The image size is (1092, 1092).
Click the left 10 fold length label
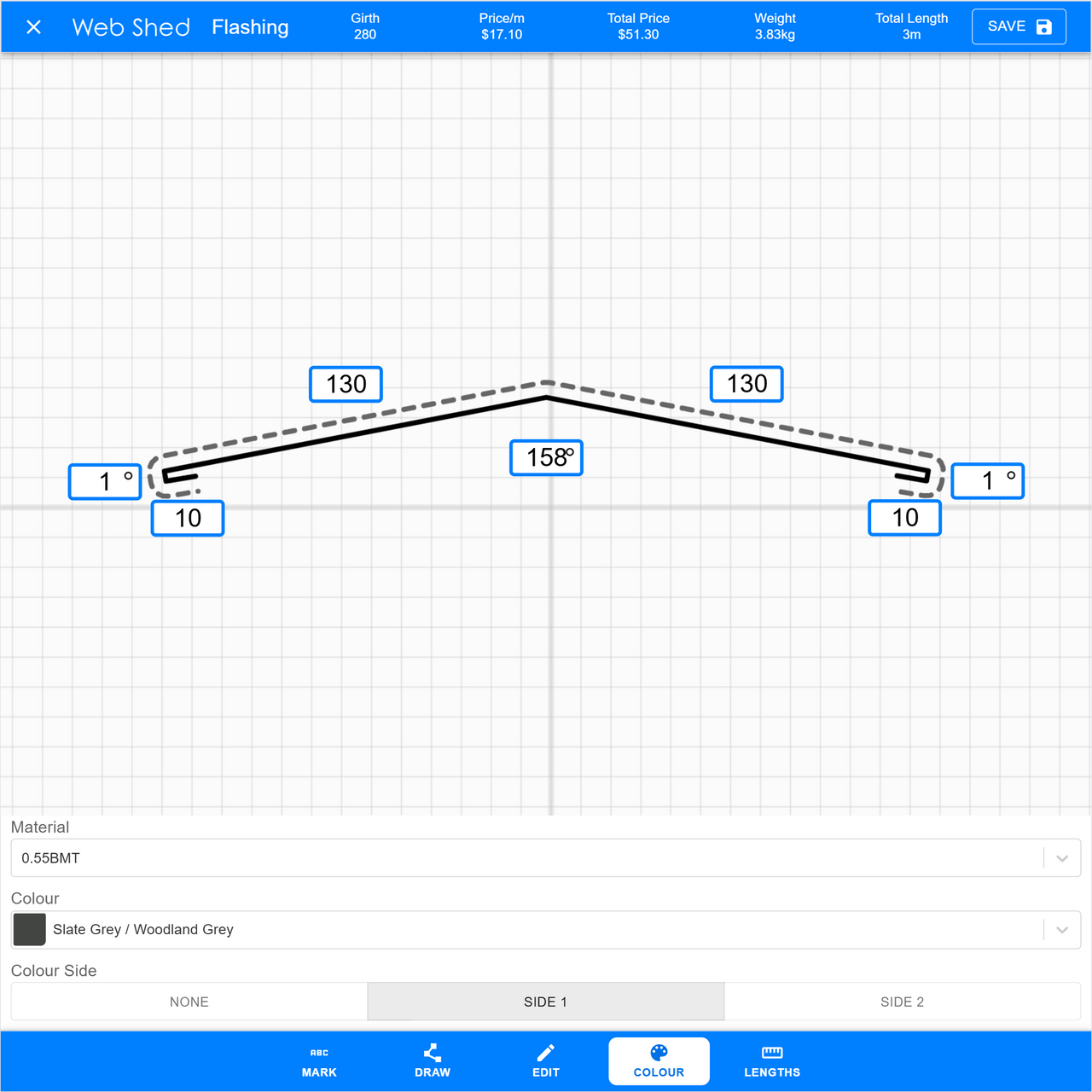pos(188,518)
